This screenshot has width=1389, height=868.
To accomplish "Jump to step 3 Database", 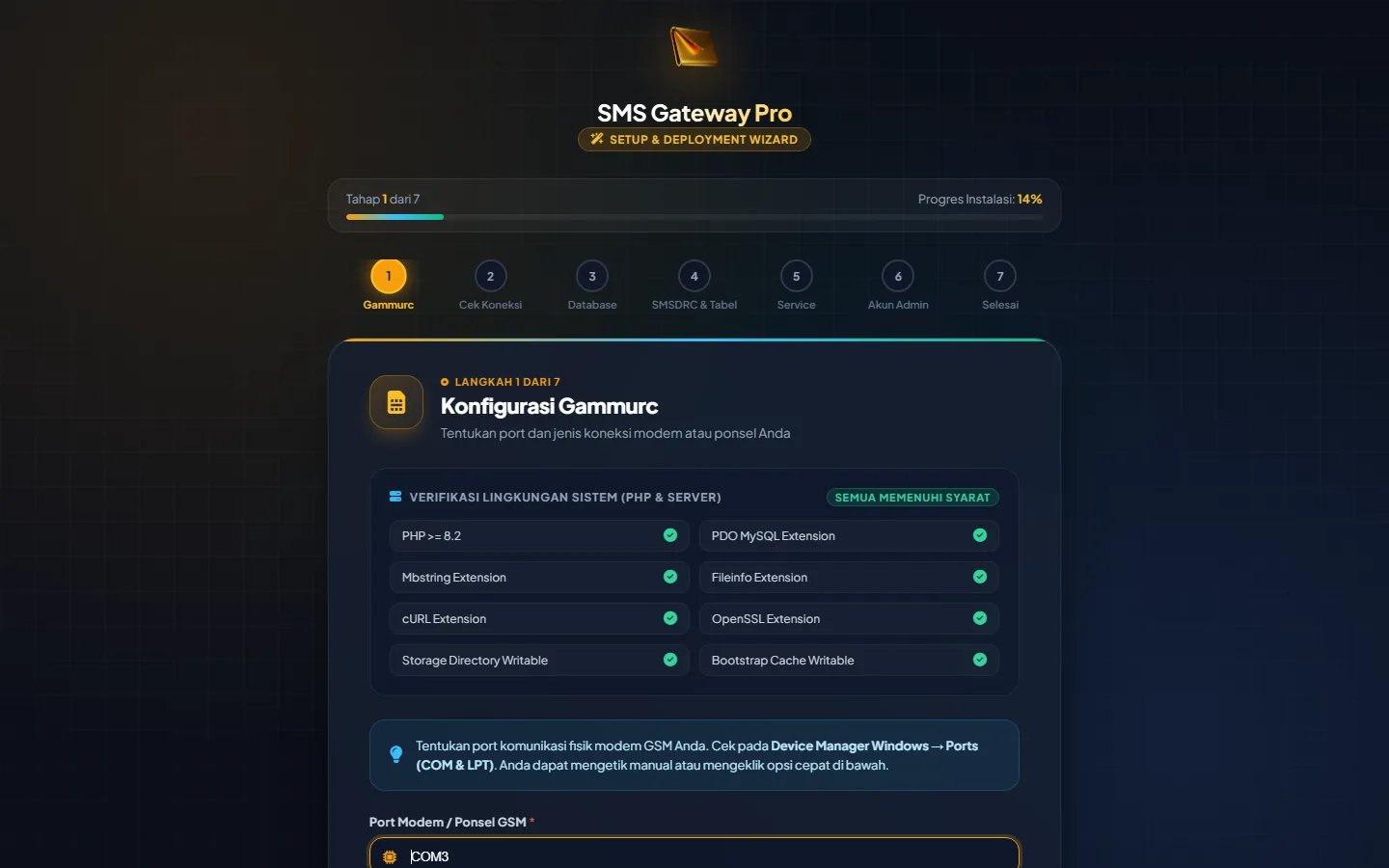I will [x=592, y=285].
